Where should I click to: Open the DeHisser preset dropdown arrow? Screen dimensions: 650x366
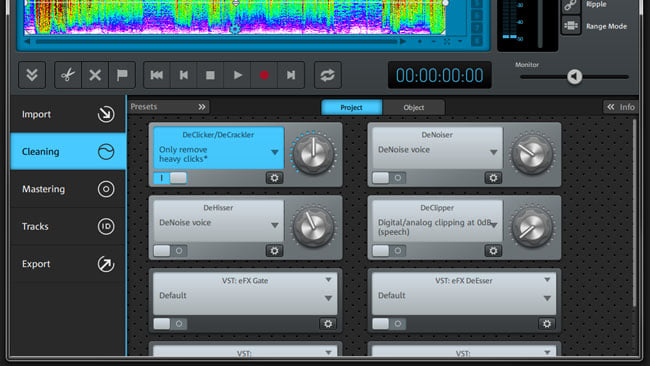click(x=274, y=225)
